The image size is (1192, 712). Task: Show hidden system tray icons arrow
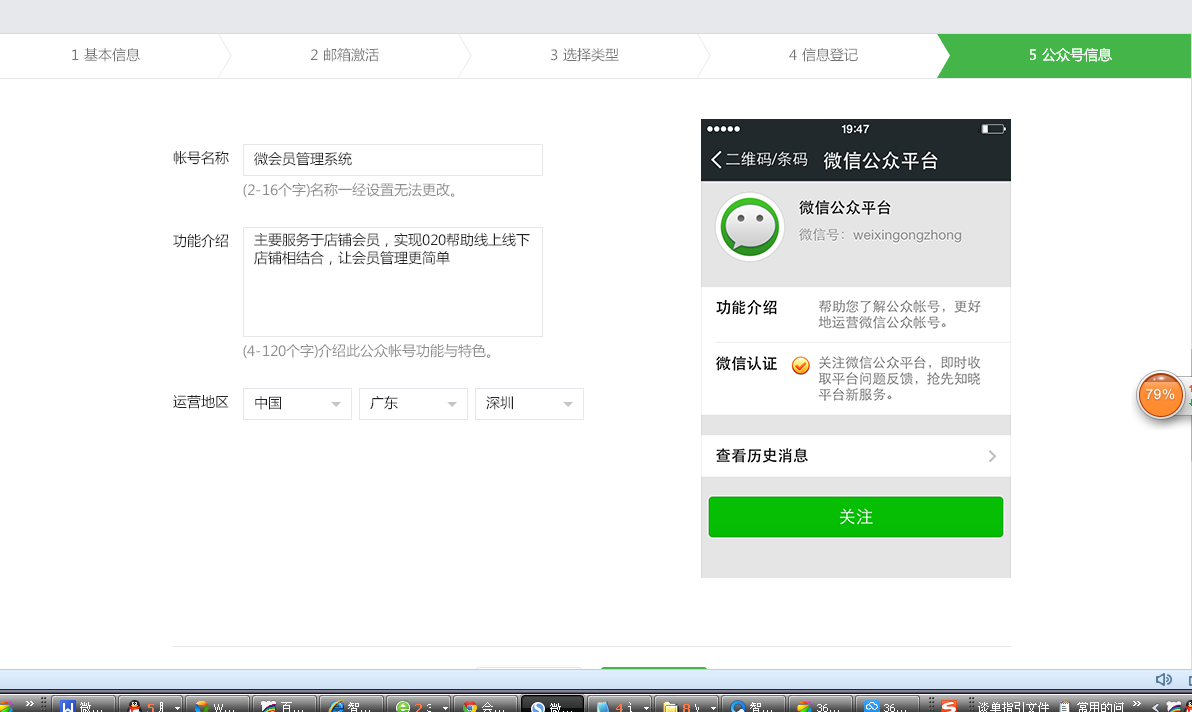pos(1156,707)
